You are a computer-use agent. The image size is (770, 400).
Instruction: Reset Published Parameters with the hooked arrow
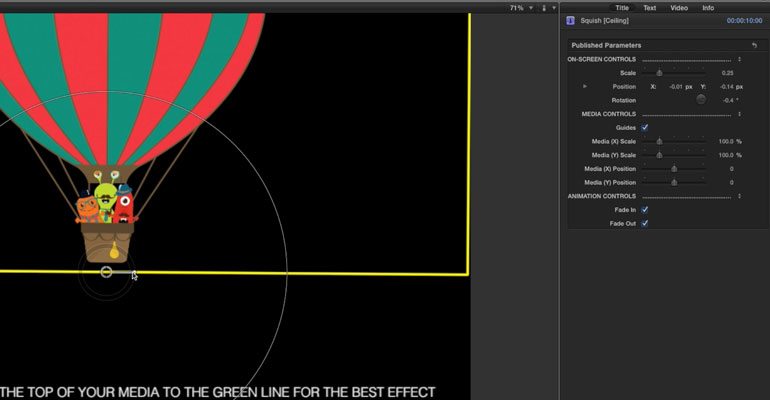point(754,45)
